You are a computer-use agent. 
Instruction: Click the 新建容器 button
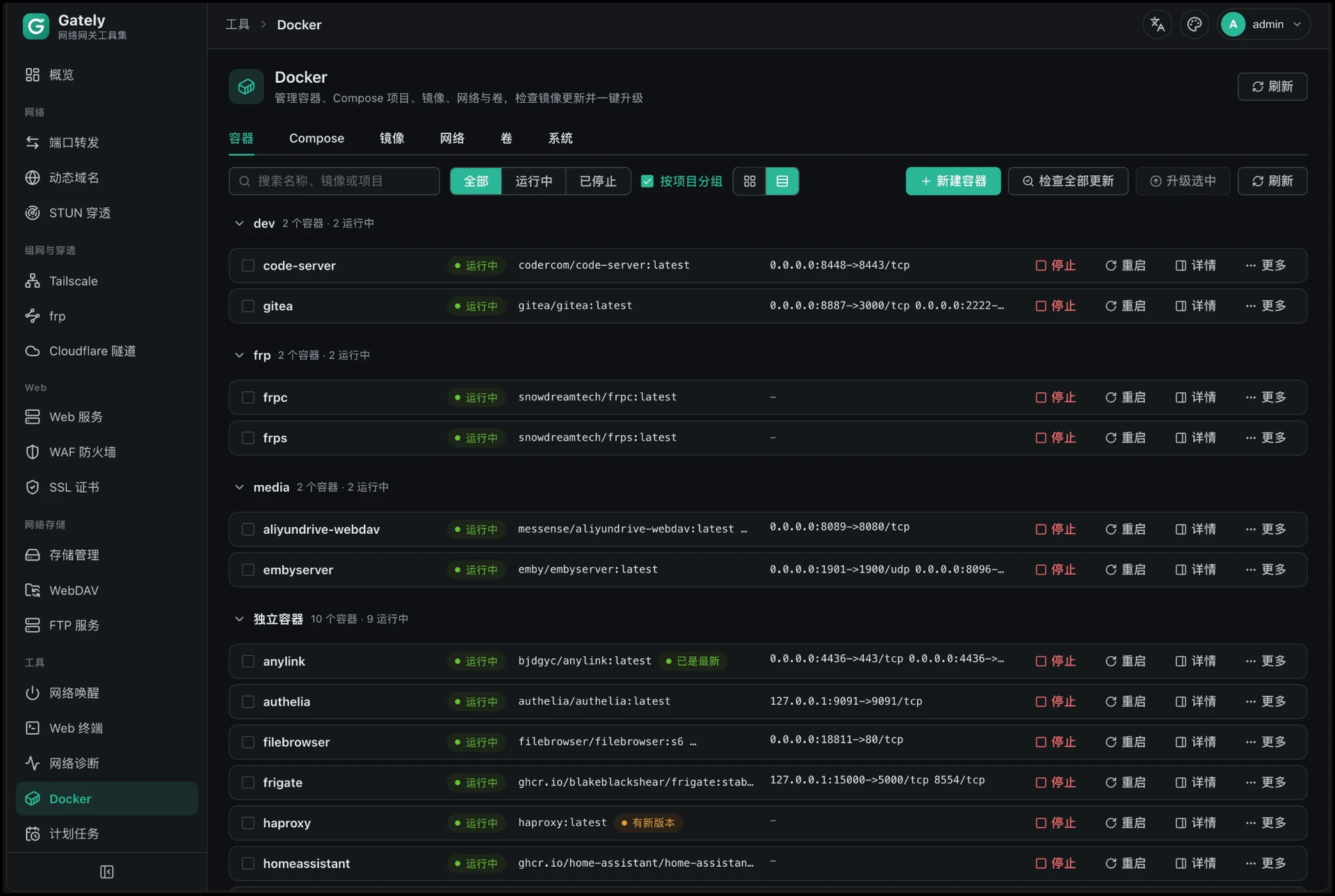[x=953, y=181]
